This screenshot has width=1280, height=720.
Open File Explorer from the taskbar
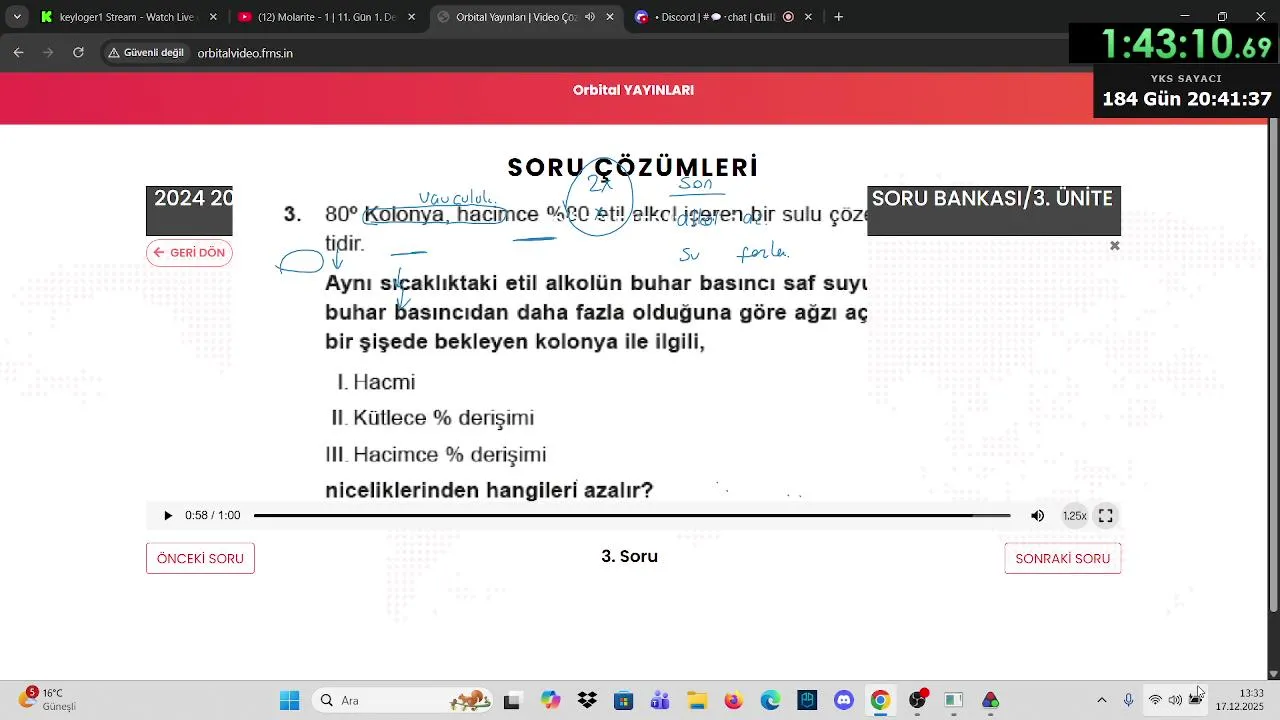[x=697, y=700]
